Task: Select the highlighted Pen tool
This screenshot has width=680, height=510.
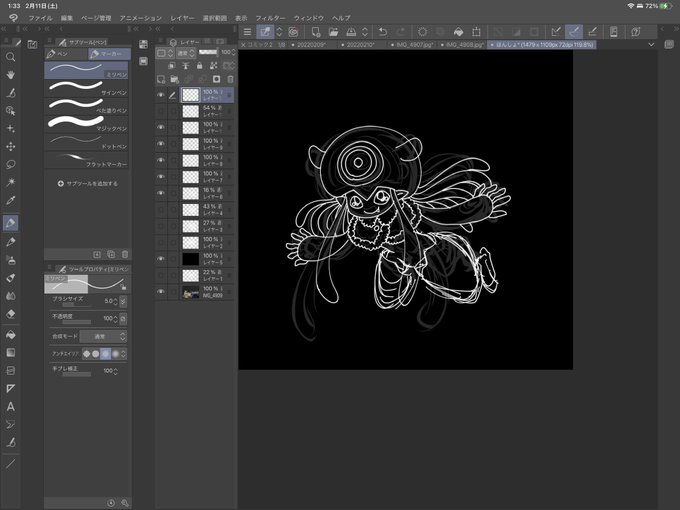Action: pyautogui.click(x=10, y=223)
